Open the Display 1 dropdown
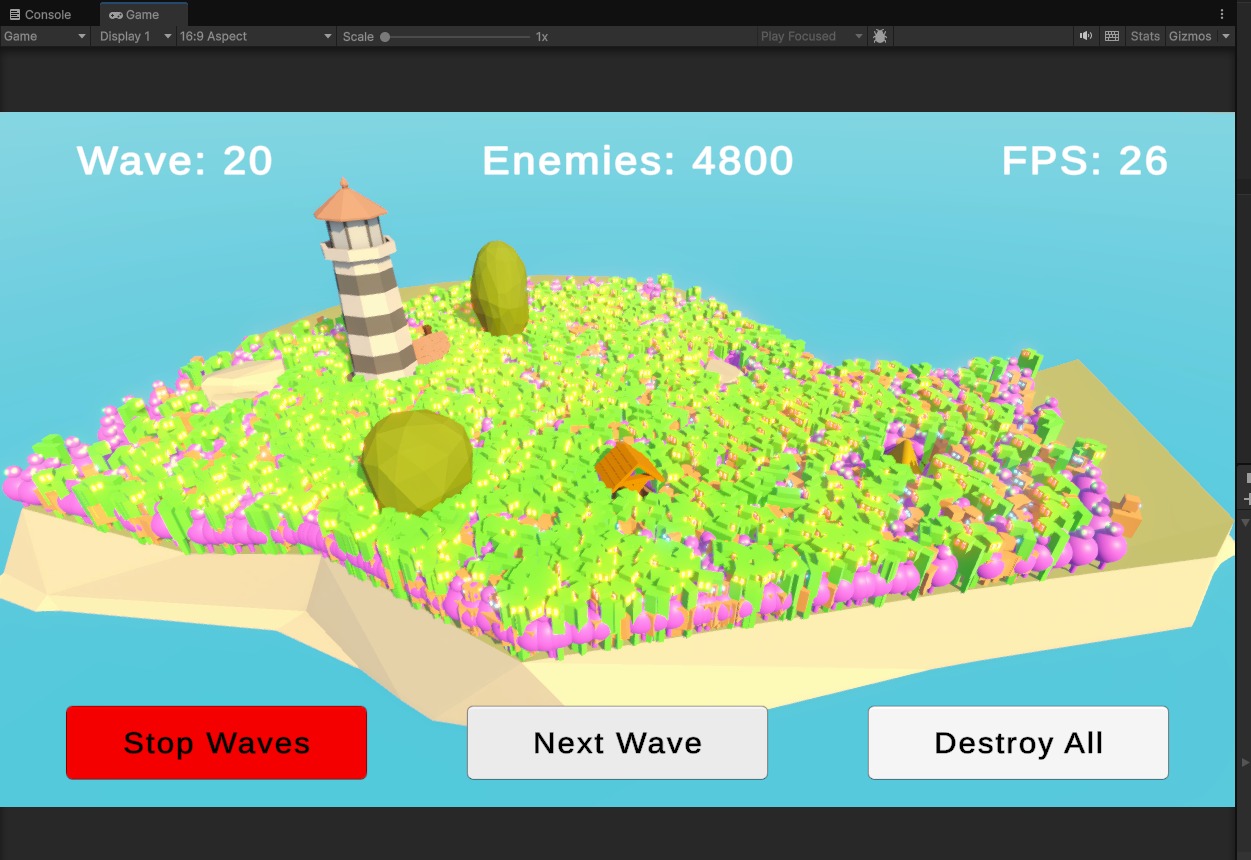The image size is (1251, 860). point(134,36)
